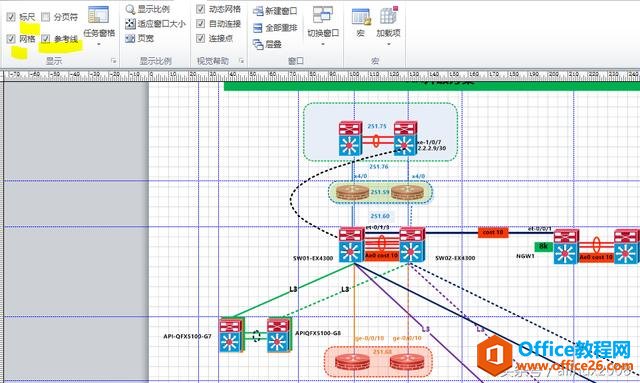Screen dimensions: 640x383
Task: Select the 'API-QFX5100-G7' text label
Action: (x=187, y=336)
